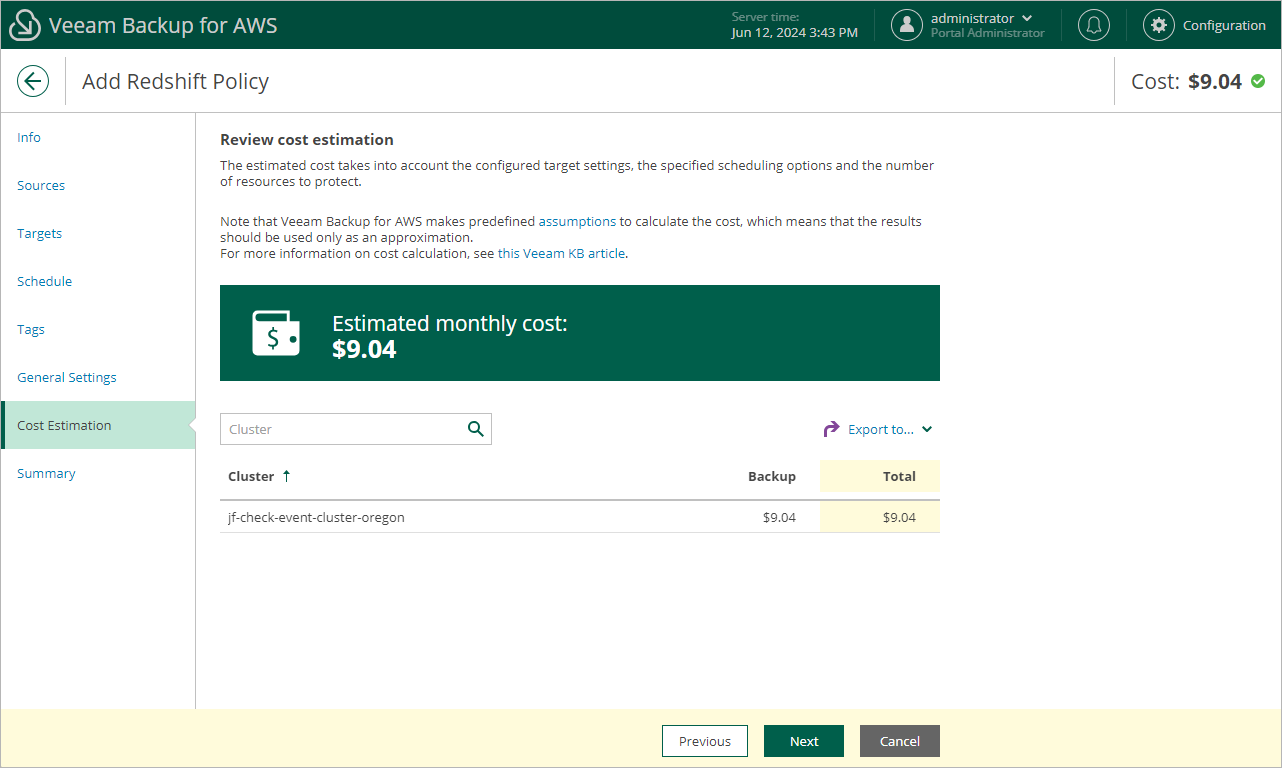Click the Backup column header
The width and height of the screenshot is (1282, 768).
point(772,476)
